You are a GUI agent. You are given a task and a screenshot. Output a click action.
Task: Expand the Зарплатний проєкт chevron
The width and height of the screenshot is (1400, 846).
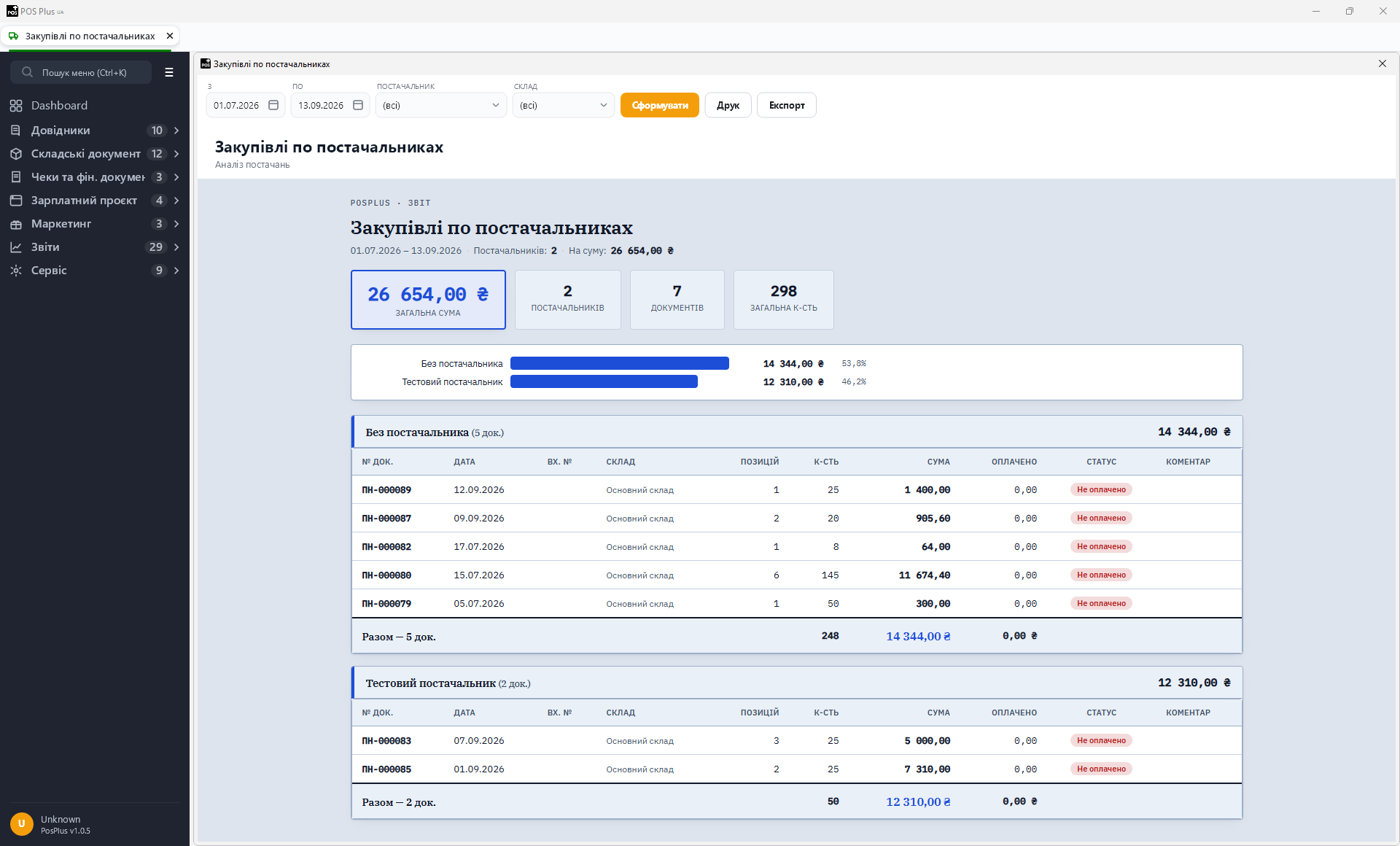(x=176, y=201)
